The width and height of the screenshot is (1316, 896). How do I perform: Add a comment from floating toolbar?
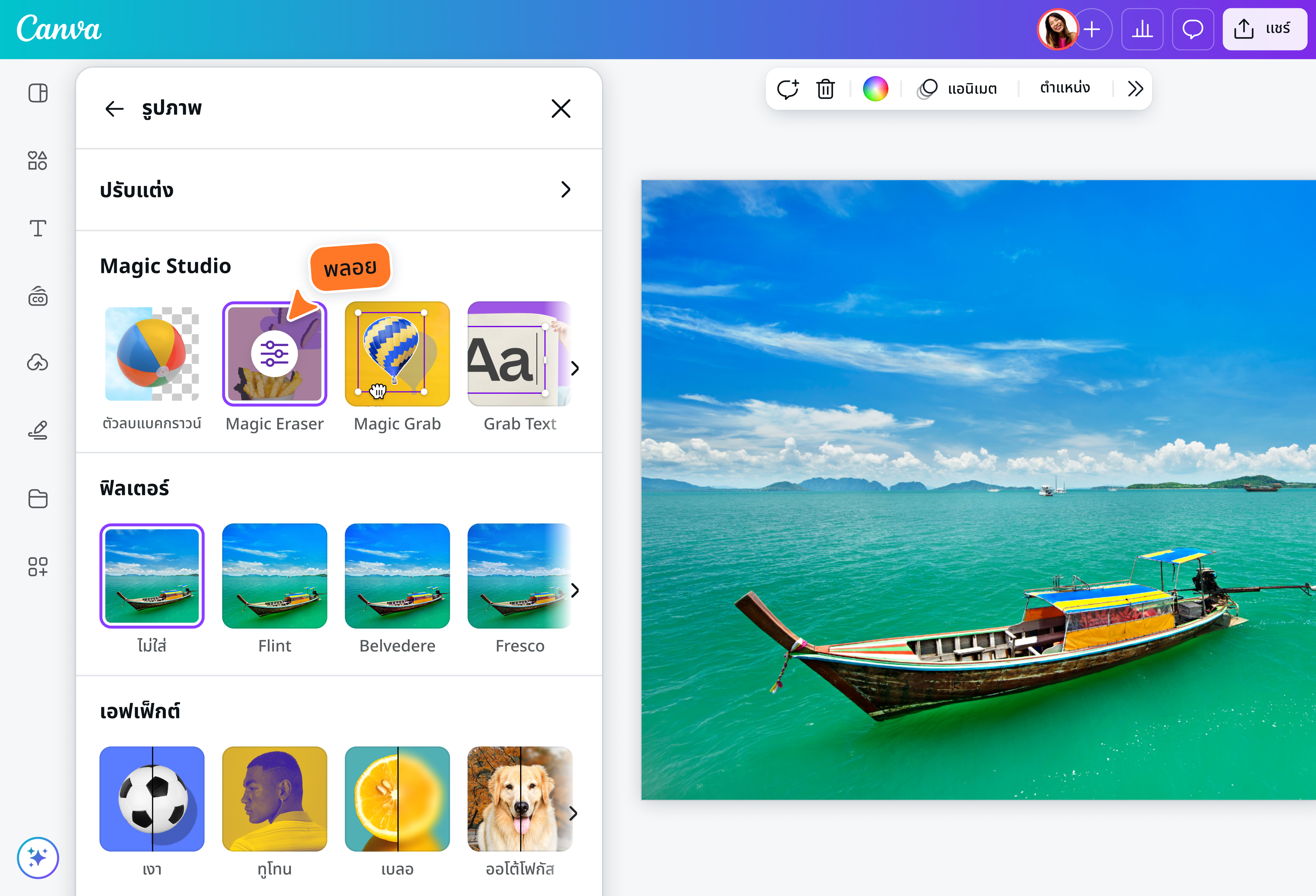click(788, 89)
